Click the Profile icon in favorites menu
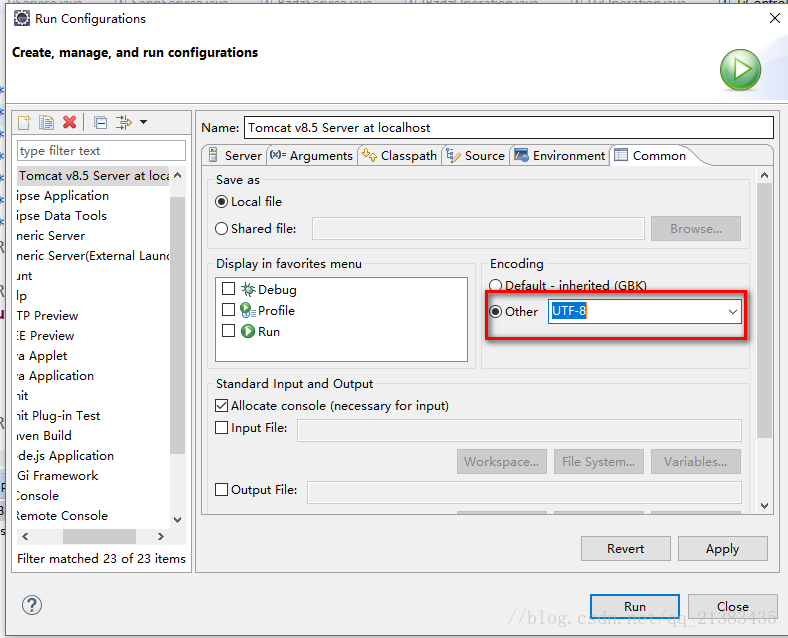Image resolution: width=788 pixels, height=638 pixels. point(248,310)
